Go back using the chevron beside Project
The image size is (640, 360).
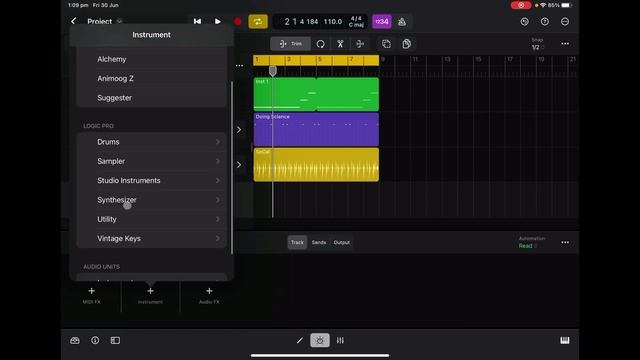click(x=73, y=21)
